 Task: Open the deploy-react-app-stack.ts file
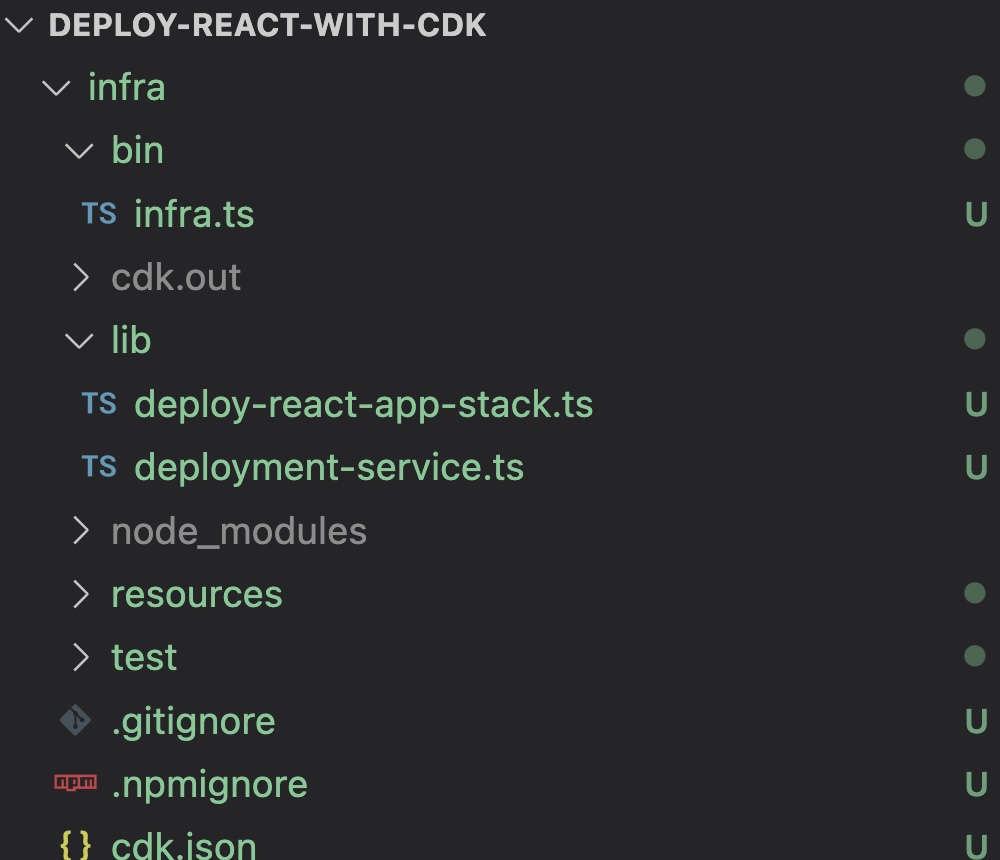point(365,404)
